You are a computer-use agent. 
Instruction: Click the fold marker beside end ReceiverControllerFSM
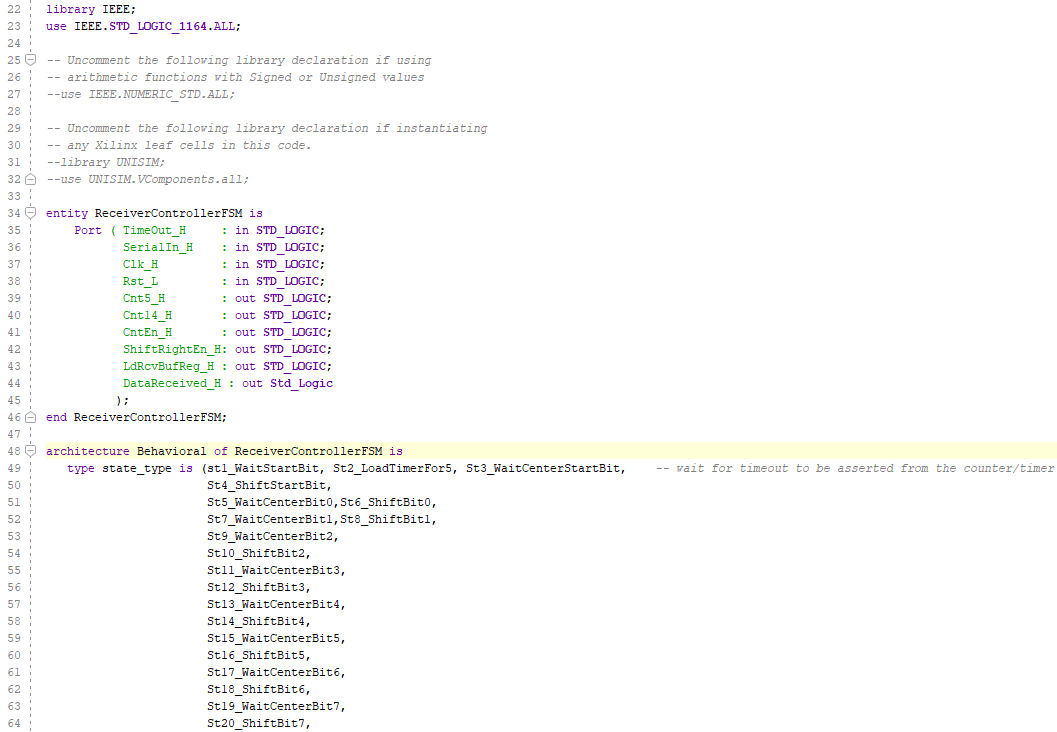click(31, 417)
